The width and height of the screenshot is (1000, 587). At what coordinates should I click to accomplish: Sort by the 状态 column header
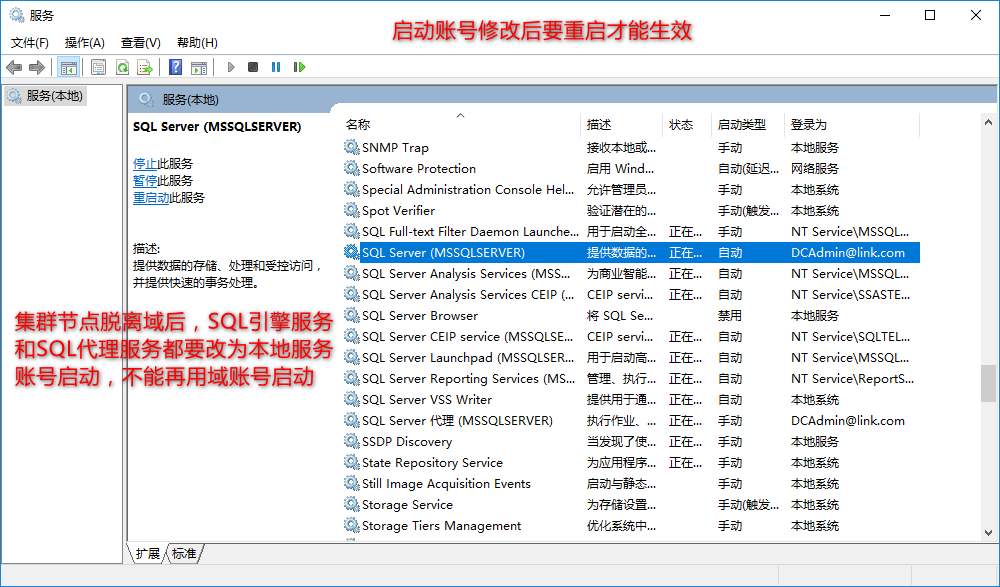tap(688, 124)
